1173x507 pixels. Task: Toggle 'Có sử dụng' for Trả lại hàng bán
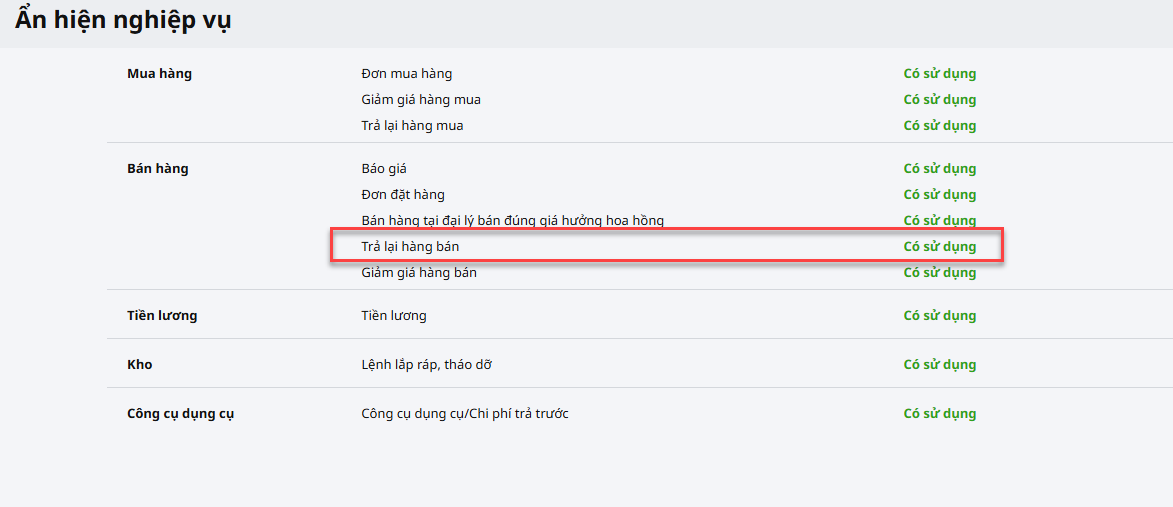click(x=939, y=246)
